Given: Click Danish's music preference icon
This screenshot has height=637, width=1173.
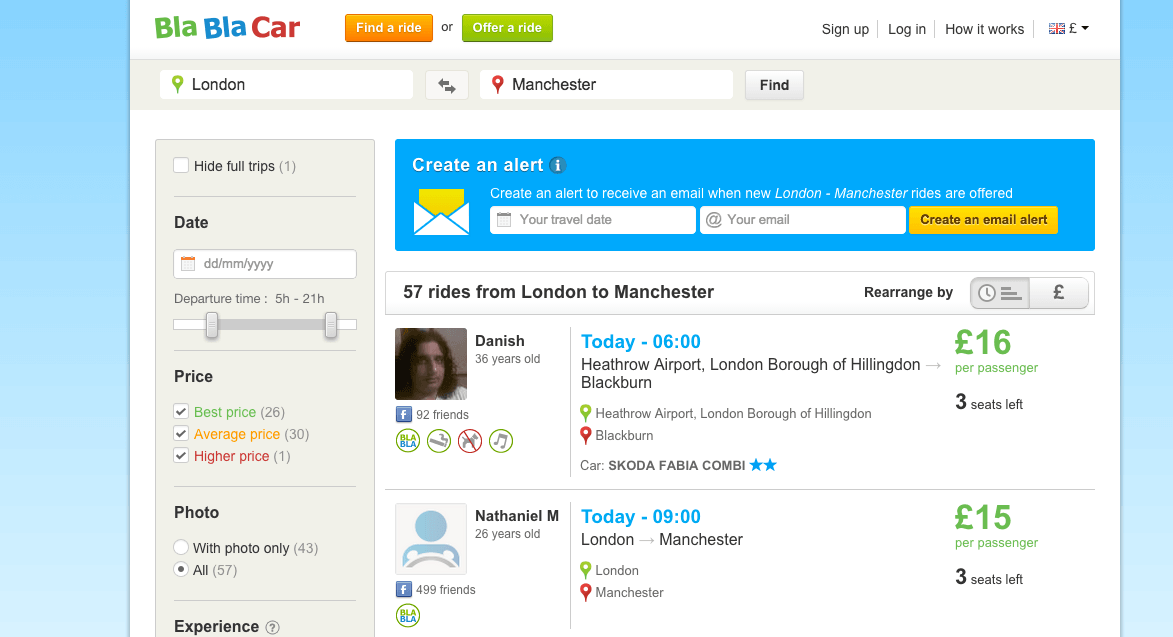Looking at the screenshot, I should (x=501, y=440).
